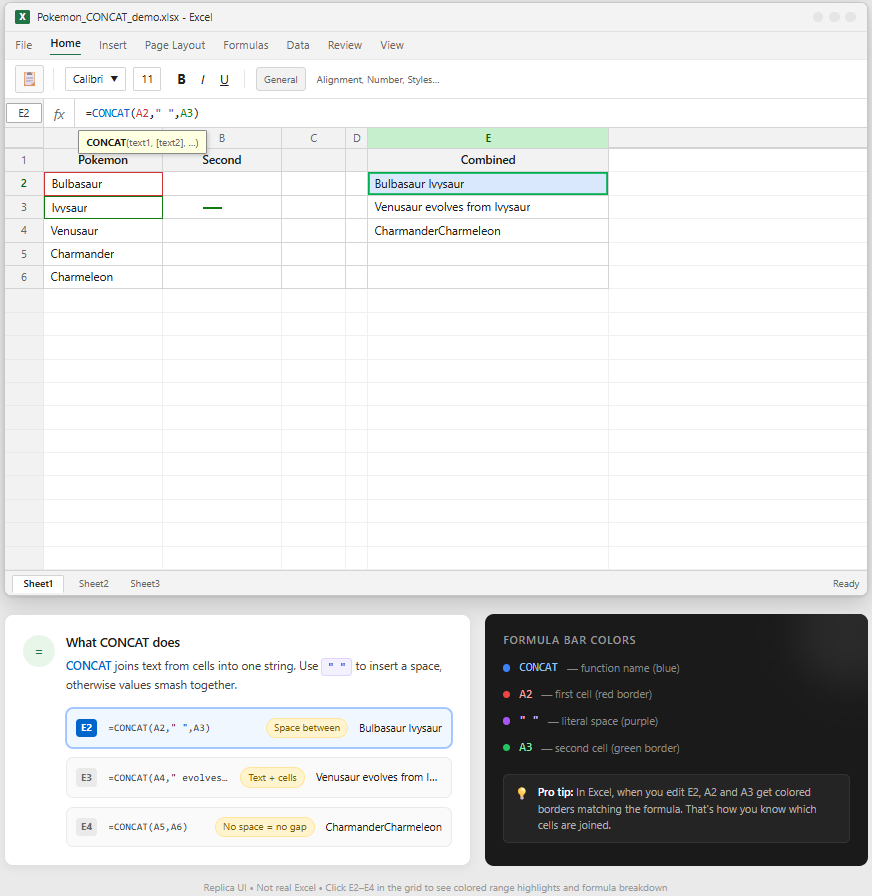The width and height of the screenshot is (872, 896).
Task: Click the Excel app logo icon
Action: (22, 17)
